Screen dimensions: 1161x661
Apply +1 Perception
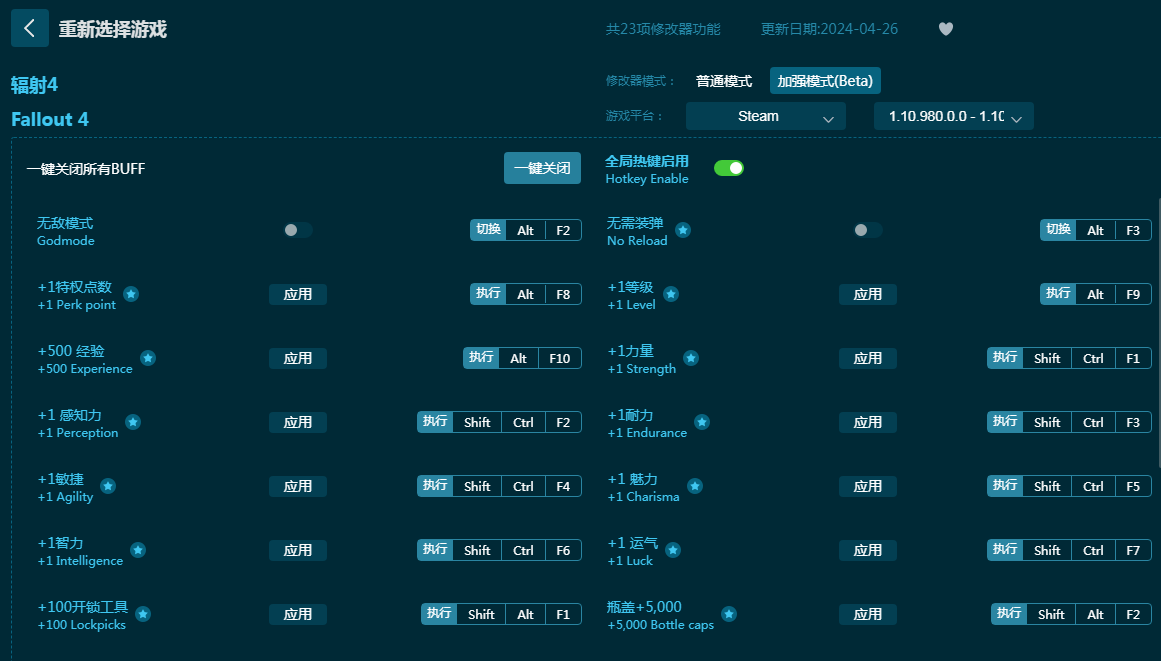coord(298,422)
